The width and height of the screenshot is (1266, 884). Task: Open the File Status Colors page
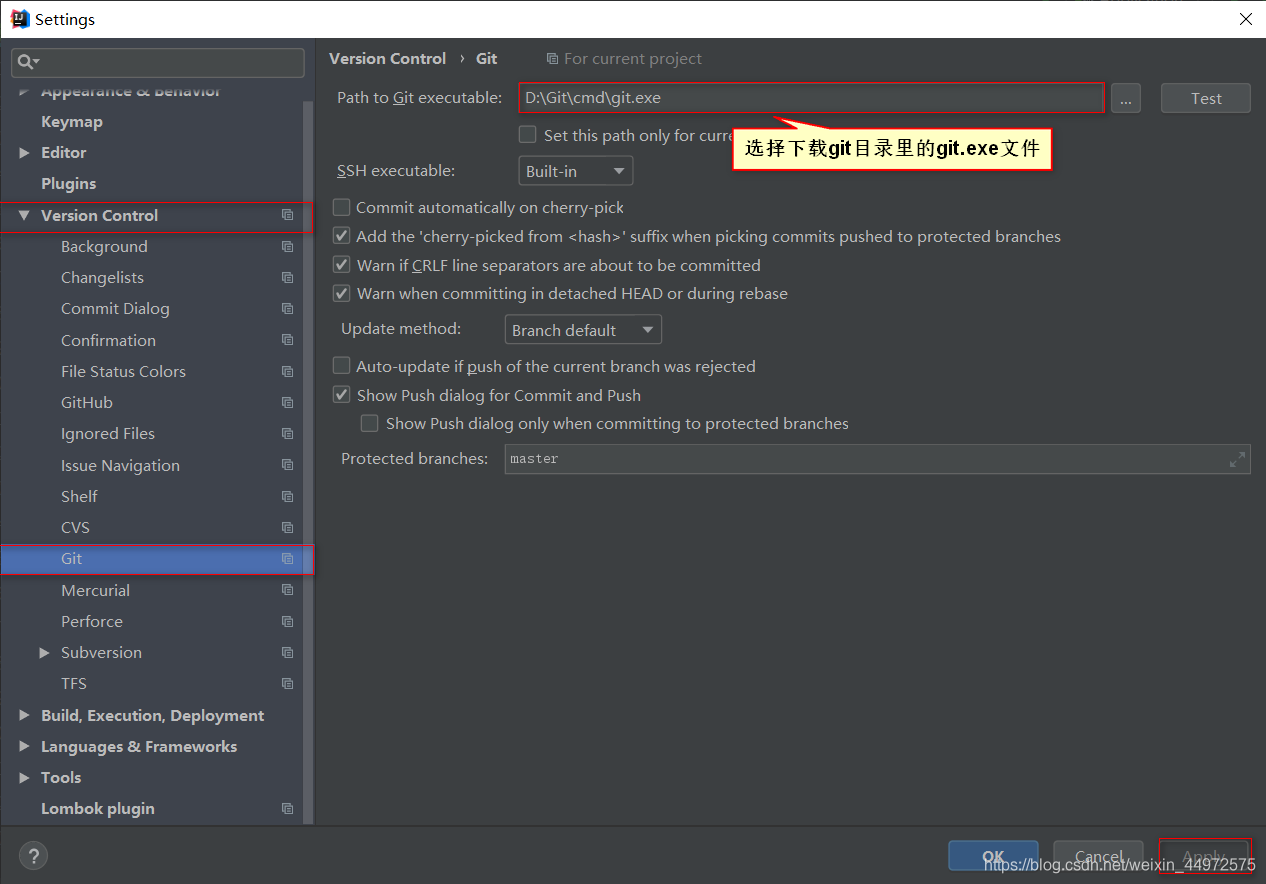[x=123, y=371]
